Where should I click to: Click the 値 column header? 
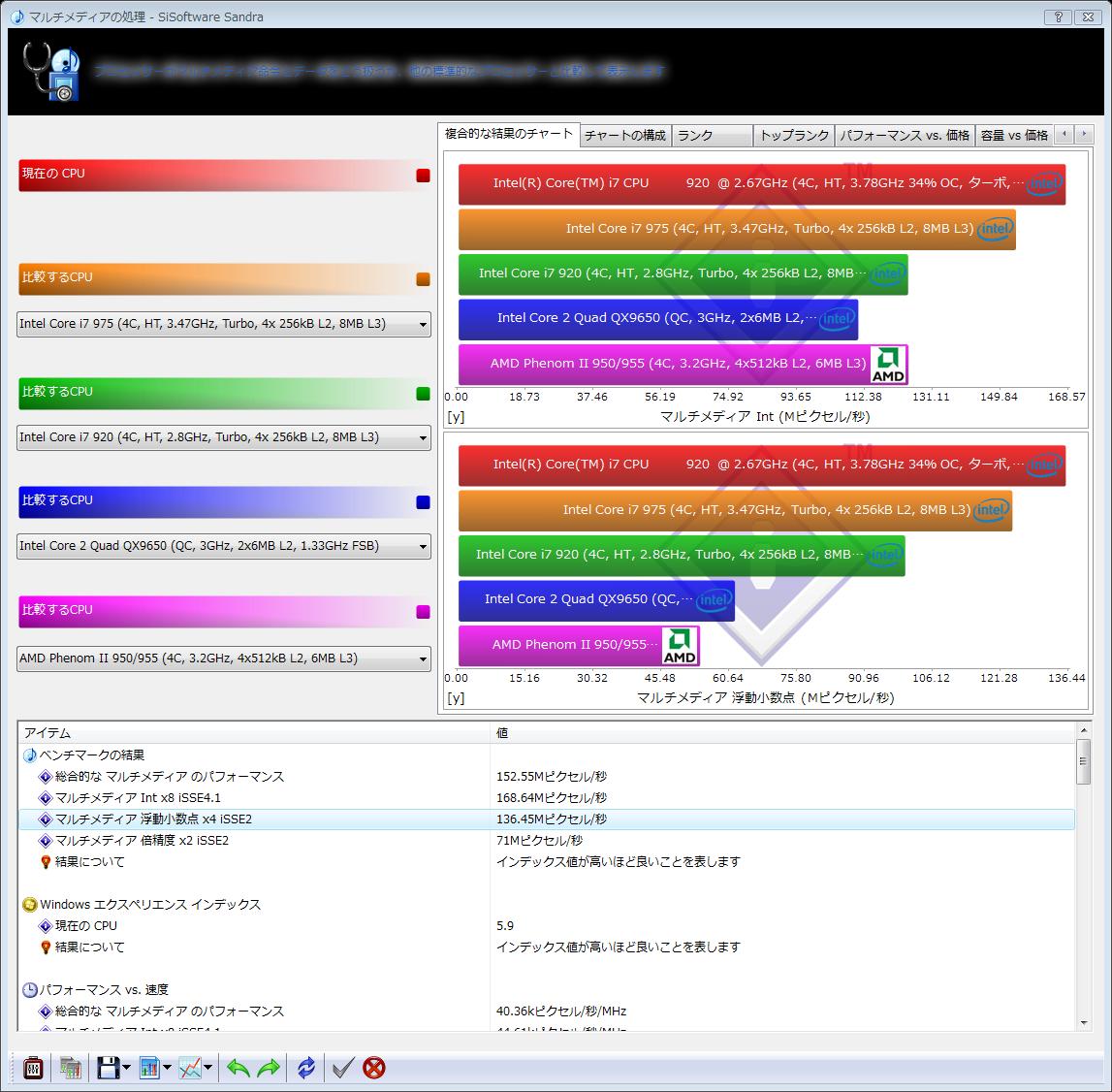[x=783, y=733]
